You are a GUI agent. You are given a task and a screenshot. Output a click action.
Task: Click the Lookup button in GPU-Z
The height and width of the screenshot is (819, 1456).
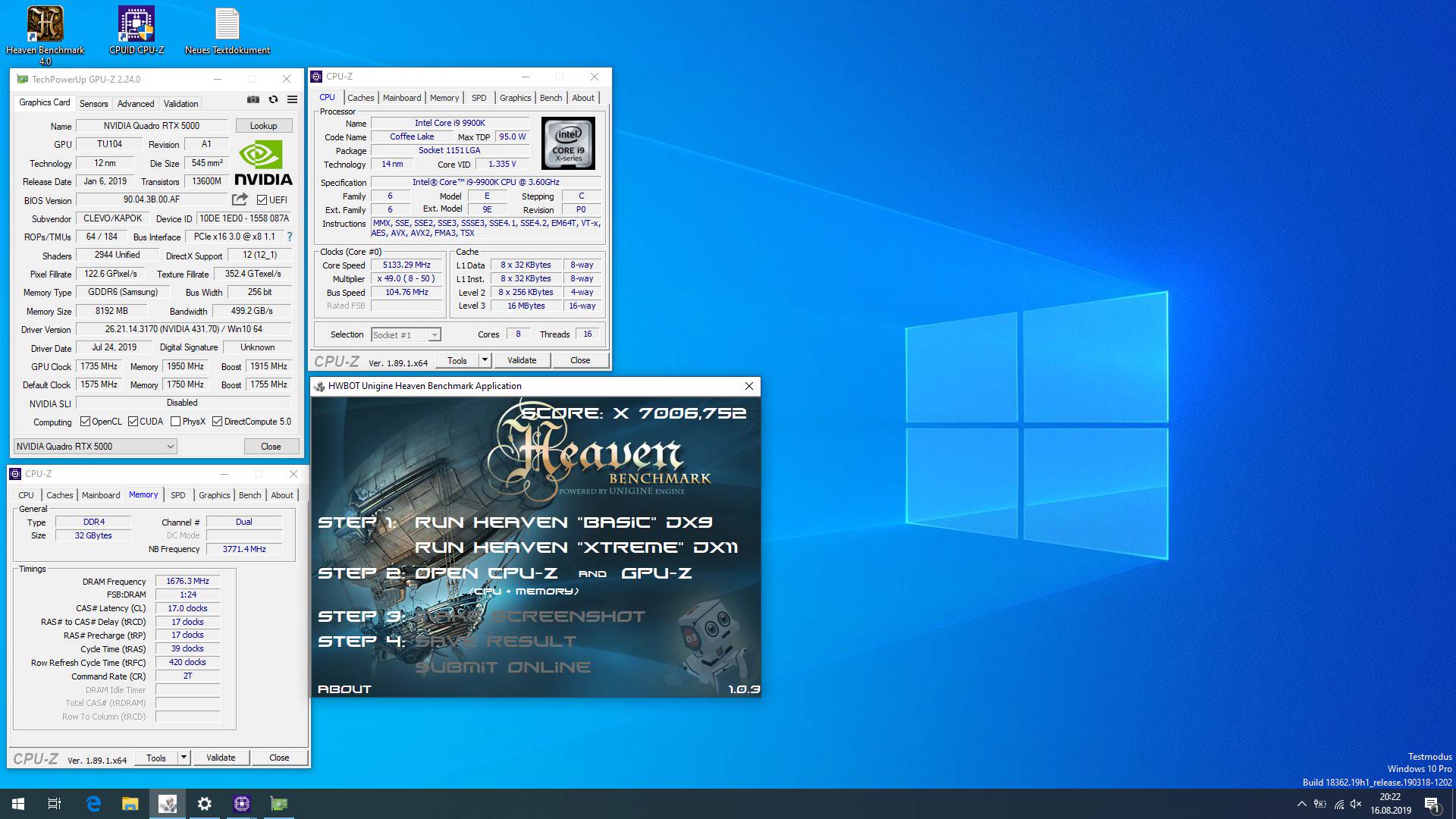264,126
